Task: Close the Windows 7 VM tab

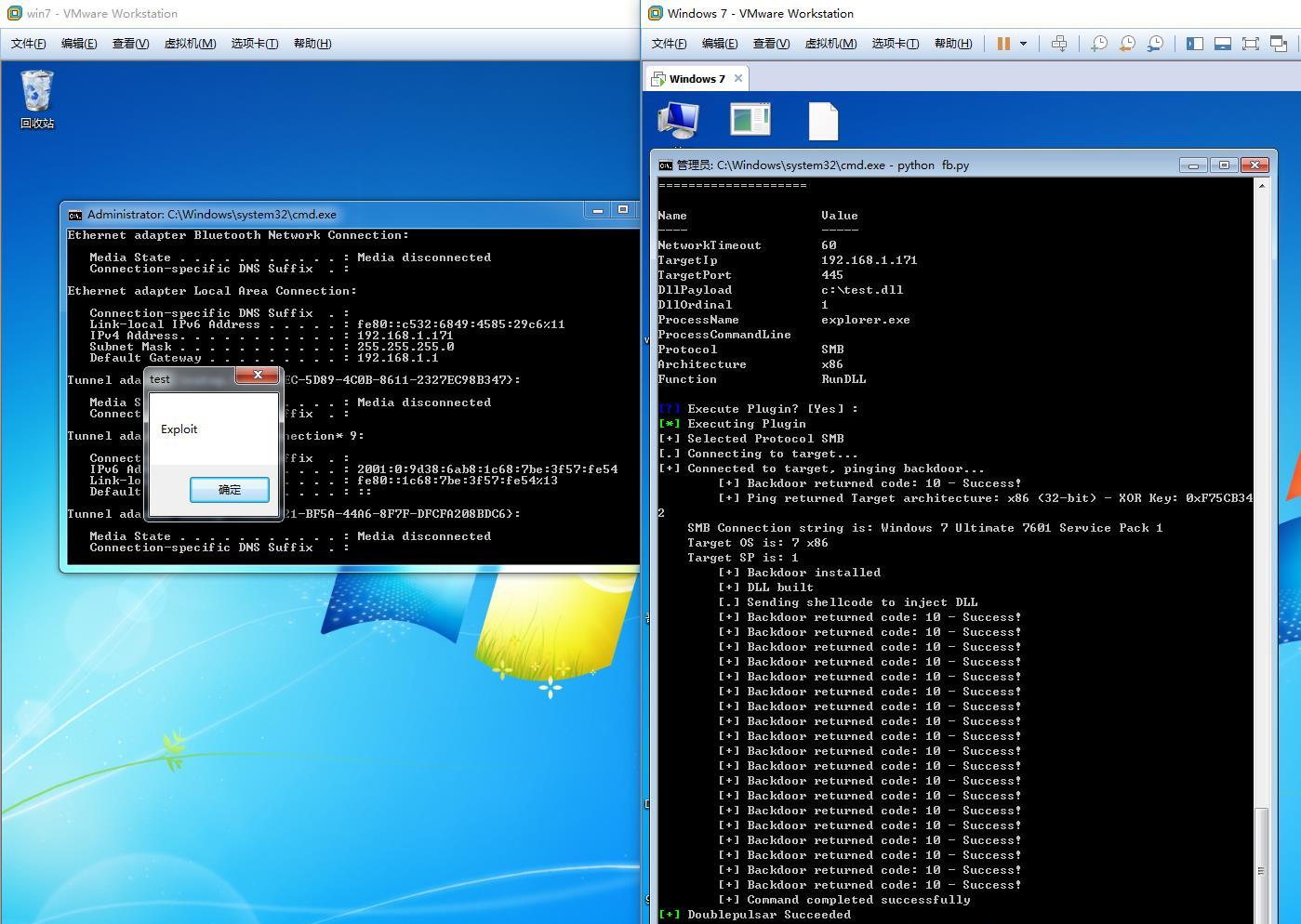Action: pyautogui.click(x=738, y=78)
